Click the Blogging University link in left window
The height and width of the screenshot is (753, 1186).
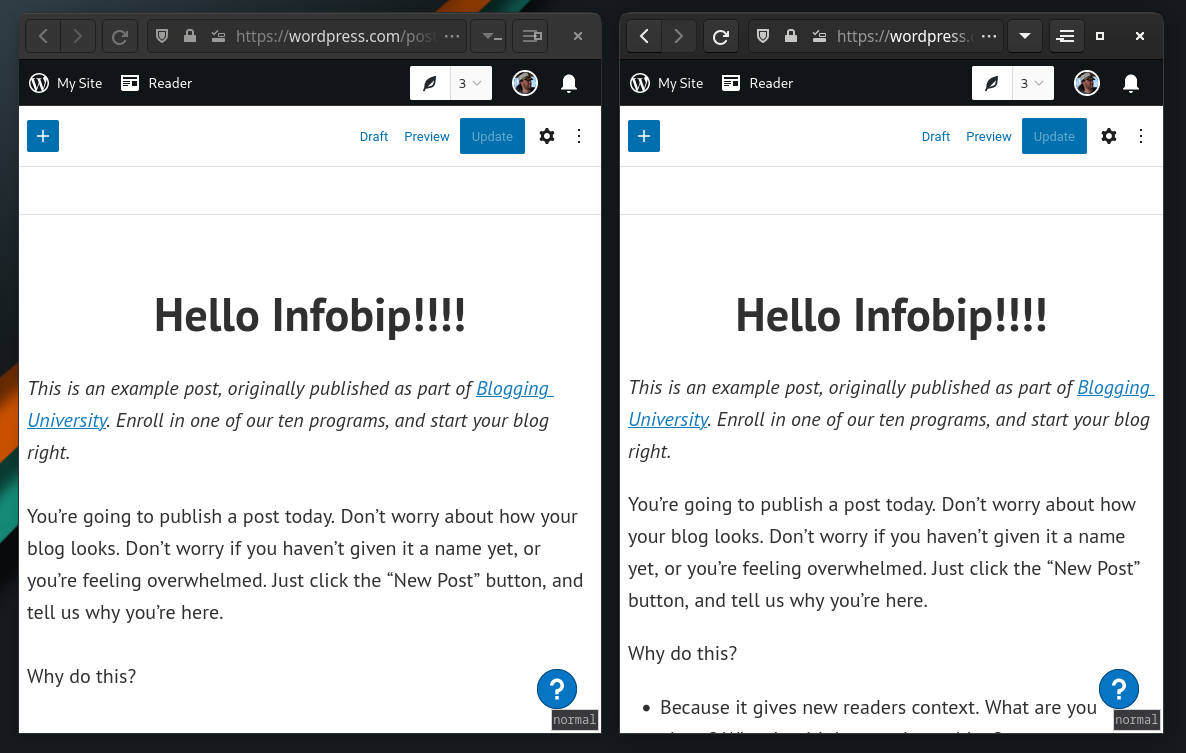click(x=514, y=389)
